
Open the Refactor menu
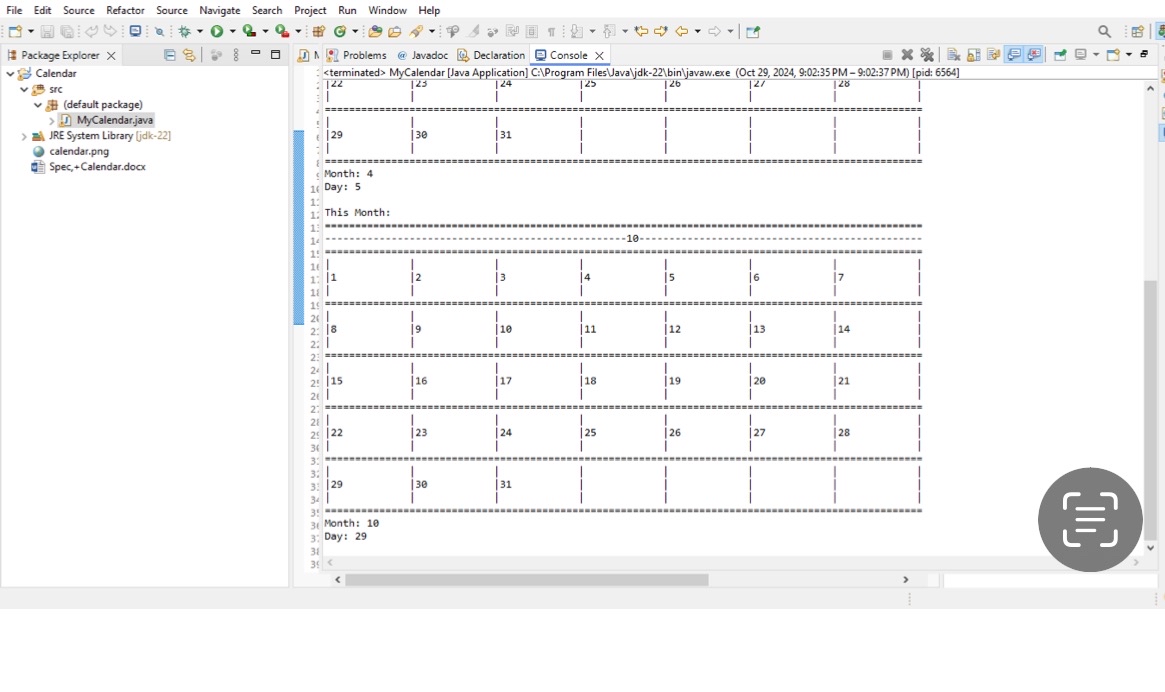125,10
